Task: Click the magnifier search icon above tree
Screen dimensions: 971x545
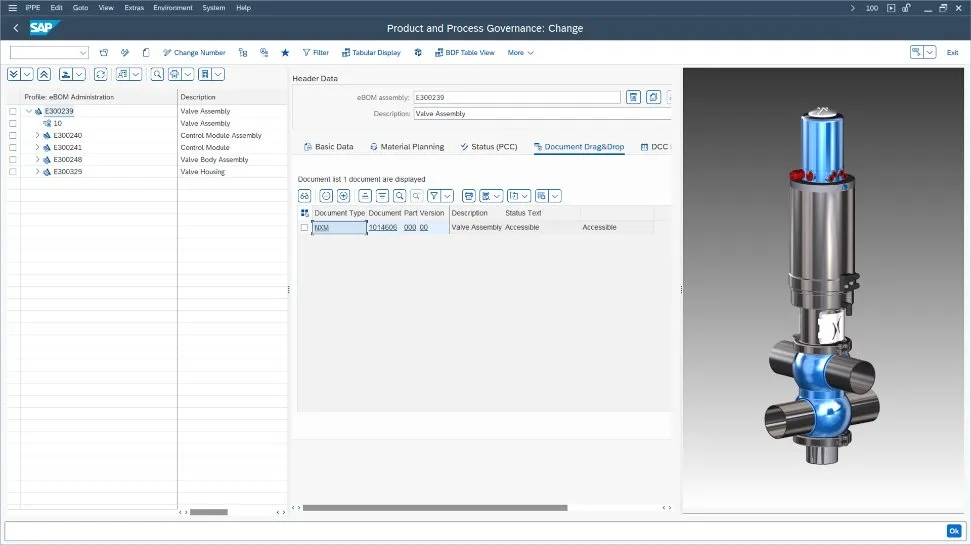Action: point(157,74)
